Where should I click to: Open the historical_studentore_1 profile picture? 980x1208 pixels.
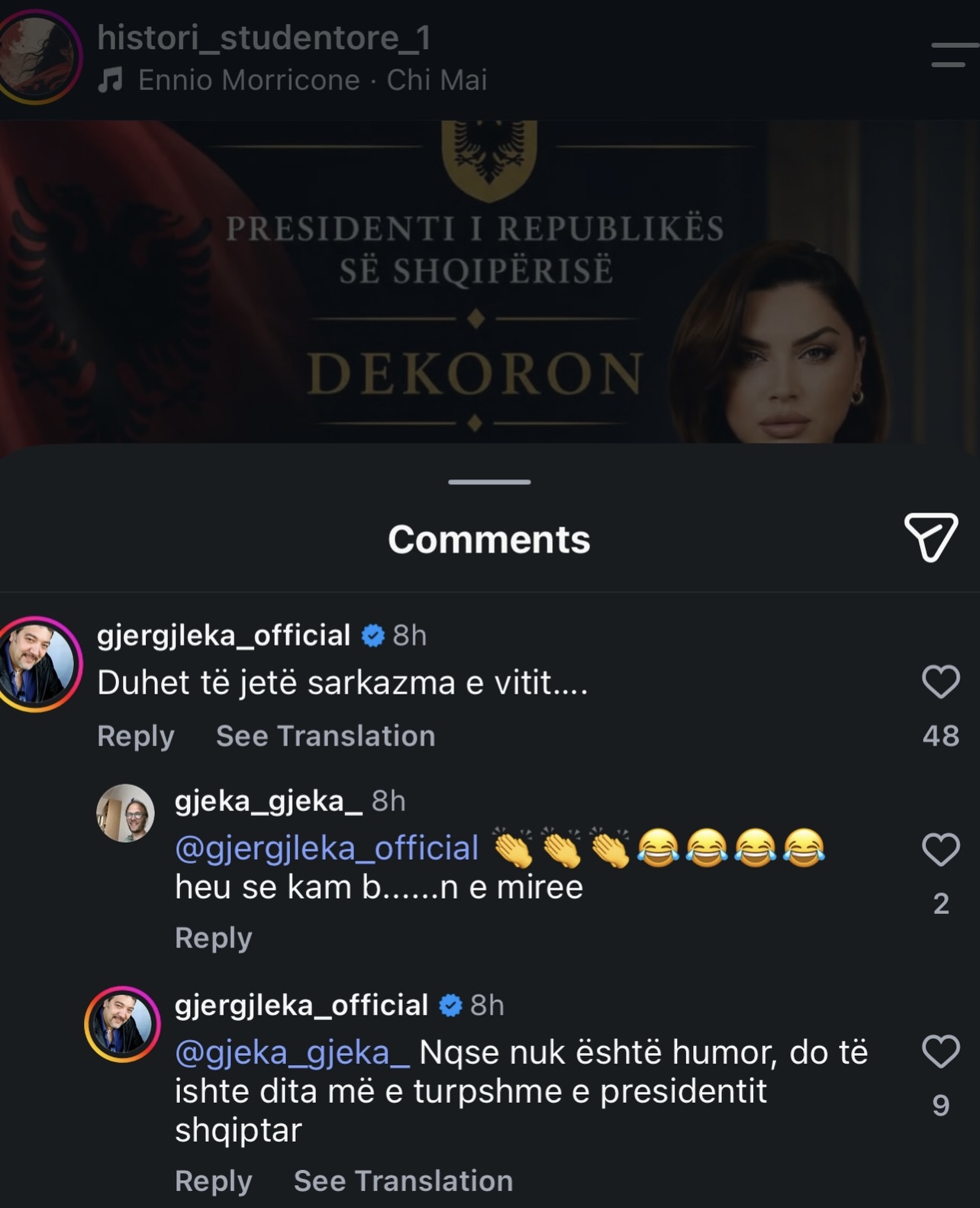[x=37, y=57]
